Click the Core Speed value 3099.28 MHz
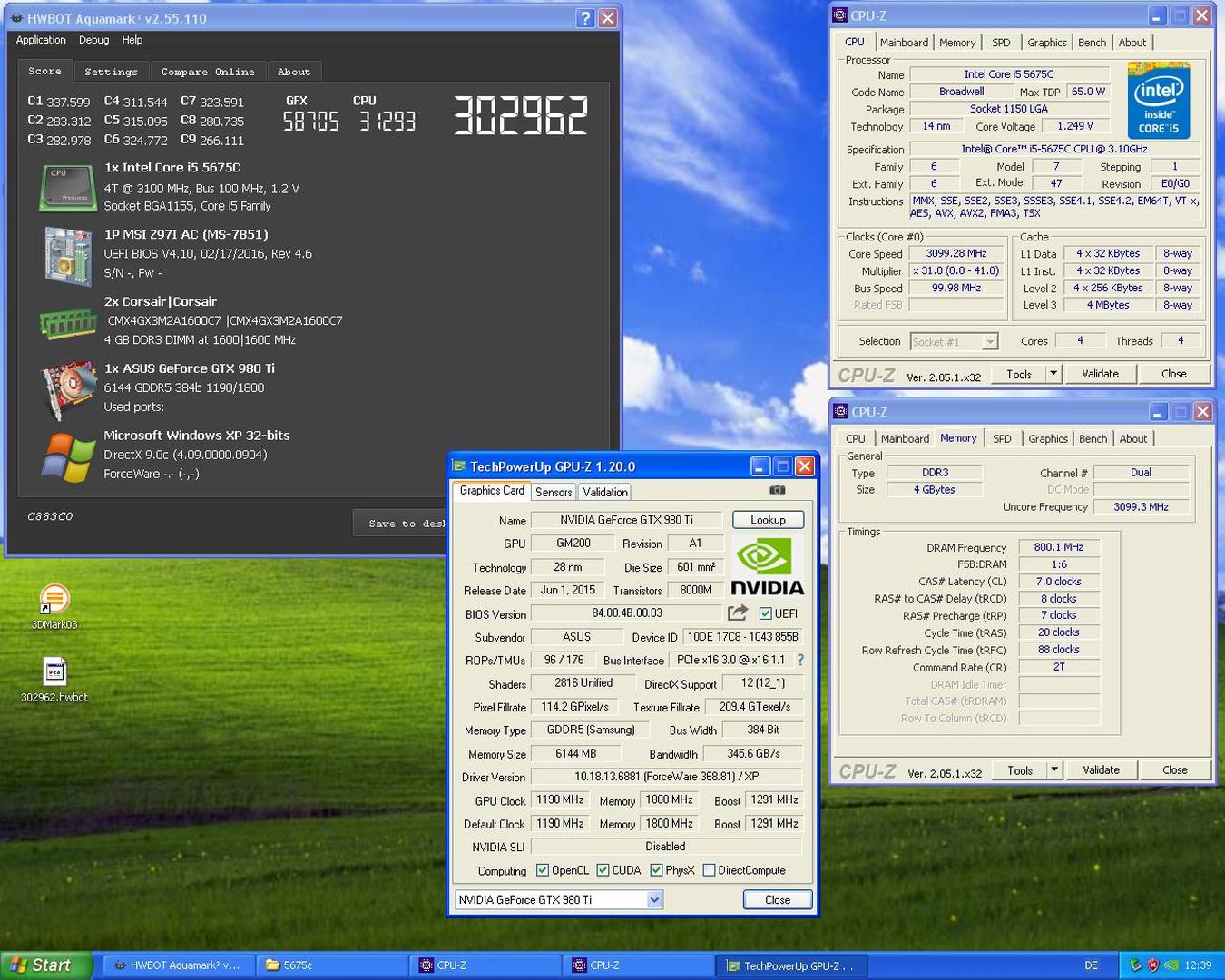The height and width of the screenshot is (980, 1225). coord(956,253)
